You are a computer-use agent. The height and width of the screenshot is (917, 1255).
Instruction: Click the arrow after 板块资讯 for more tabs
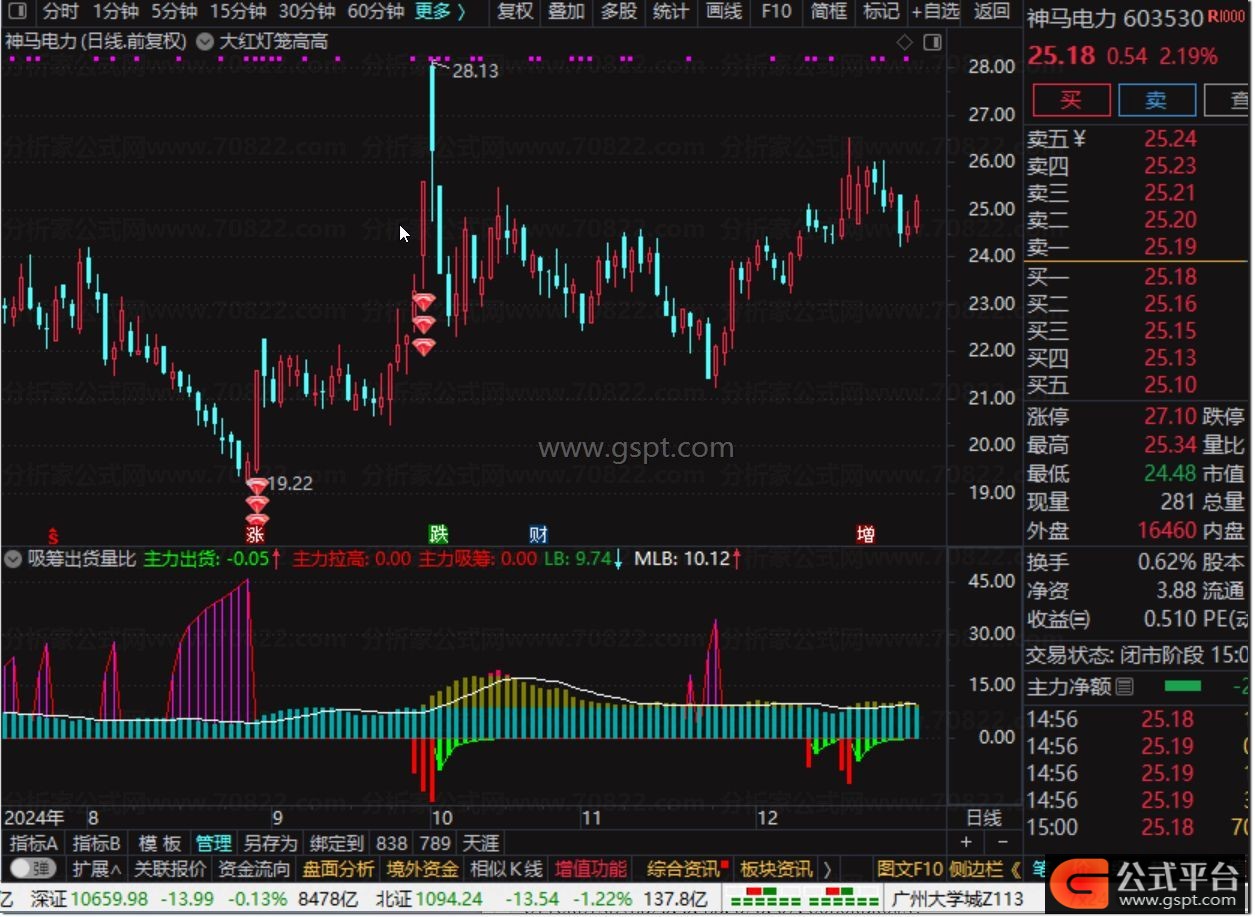828,869
